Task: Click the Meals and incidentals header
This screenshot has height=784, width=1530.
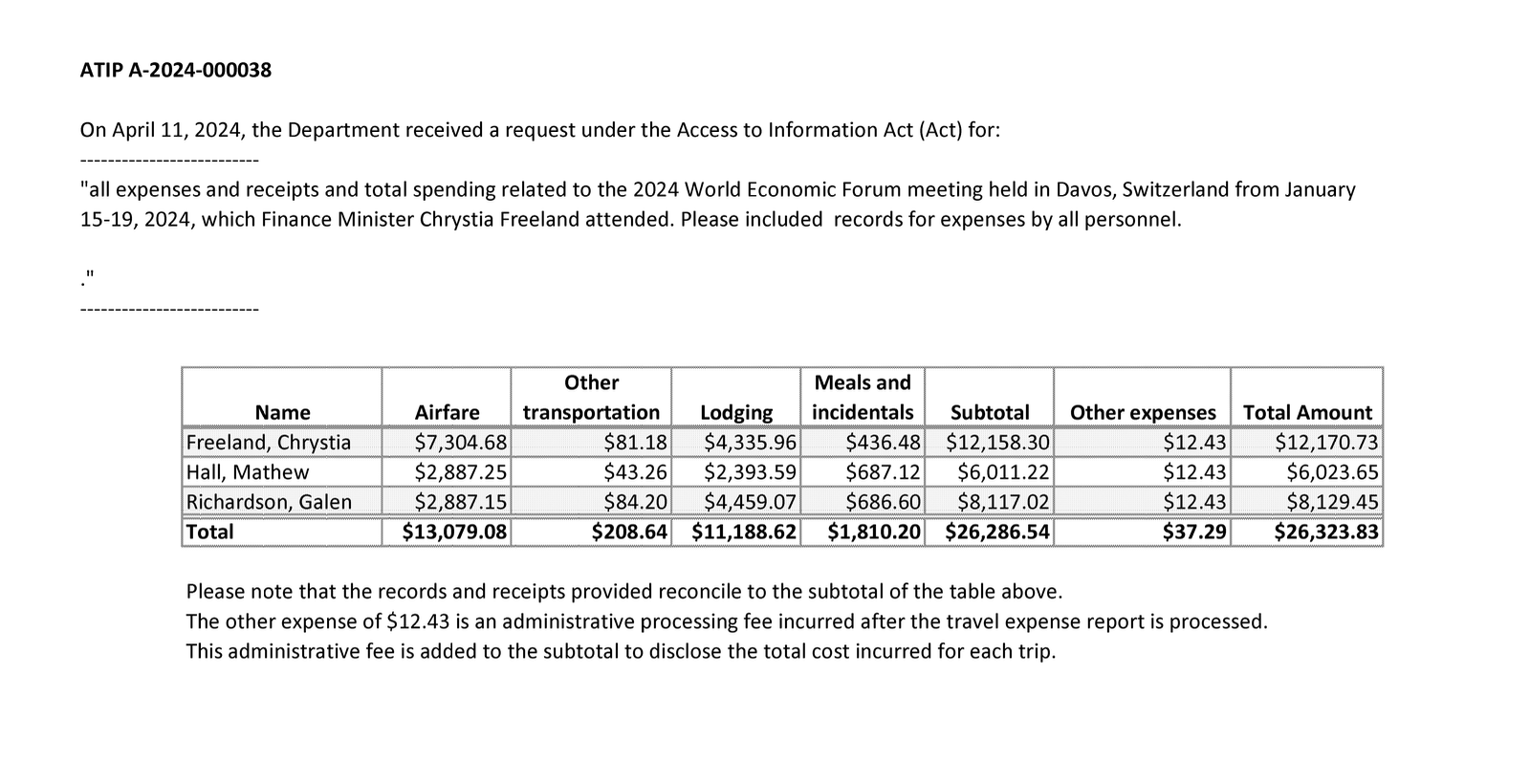Action: tap(863, 398)
